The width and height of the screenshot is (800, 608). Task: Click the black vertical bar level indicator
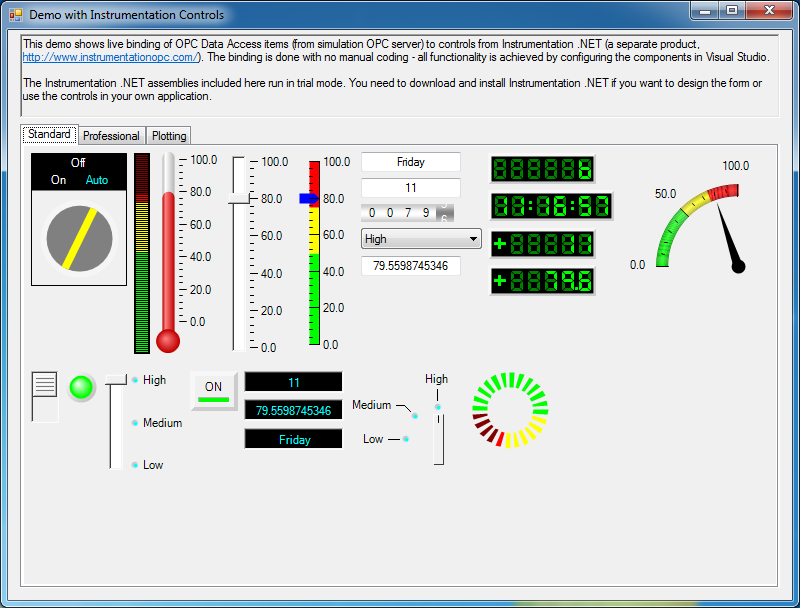142,252
